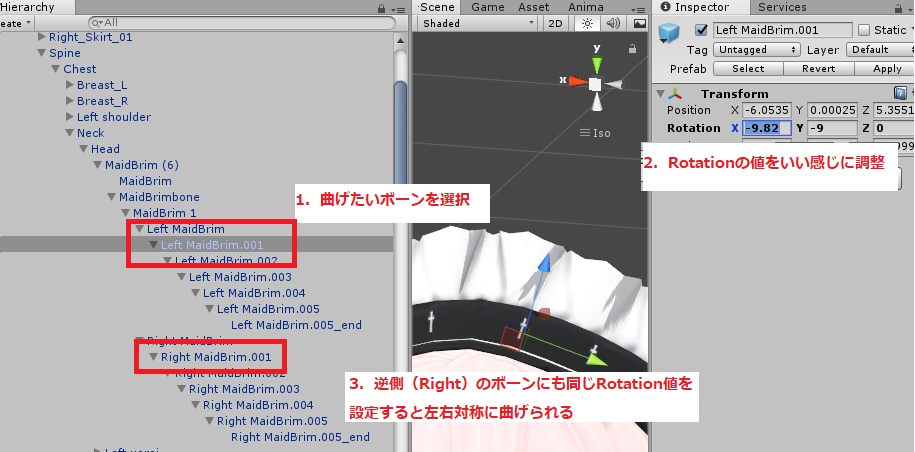Click the Hierarchy panel lock icon
Screen dimensions: 915x452
381,9
